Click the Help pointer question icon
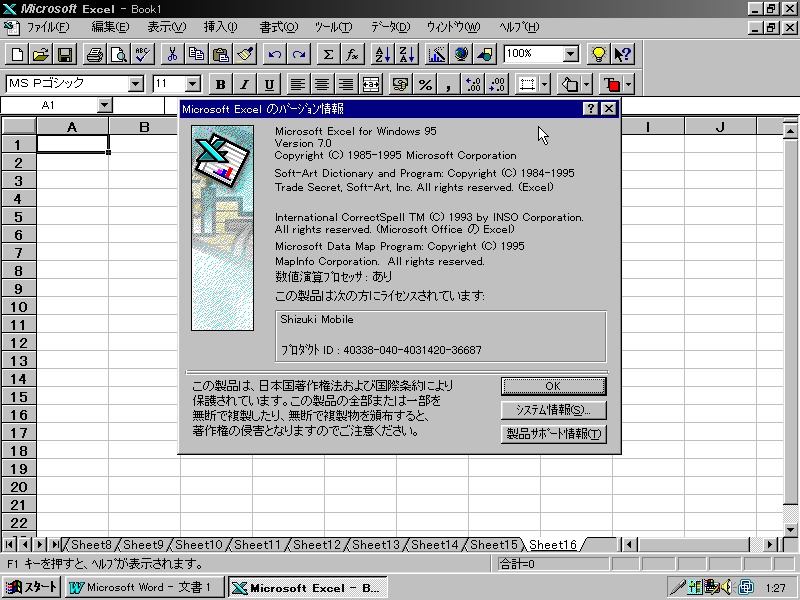The image size is (800, 600). 622,54
